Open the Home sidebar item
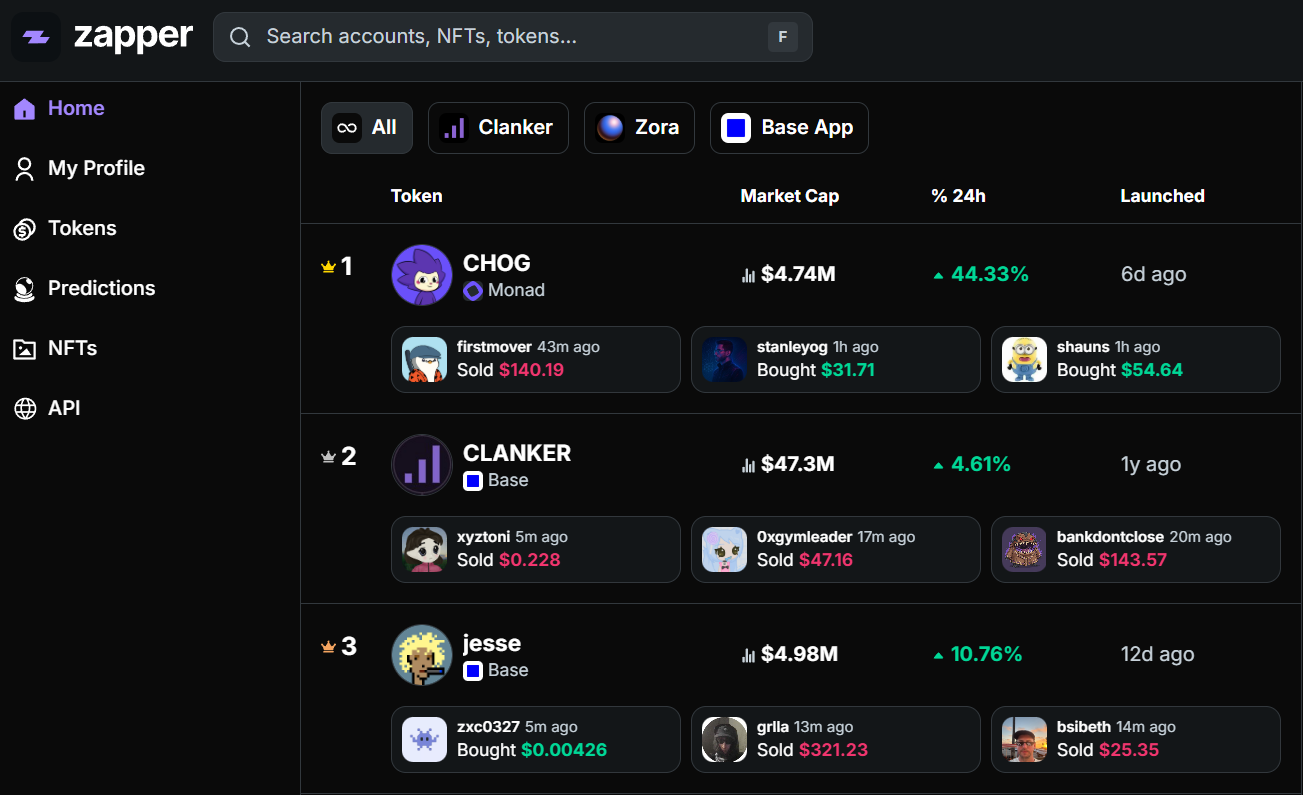1303x795 pixels. click(x=75, y=108)
